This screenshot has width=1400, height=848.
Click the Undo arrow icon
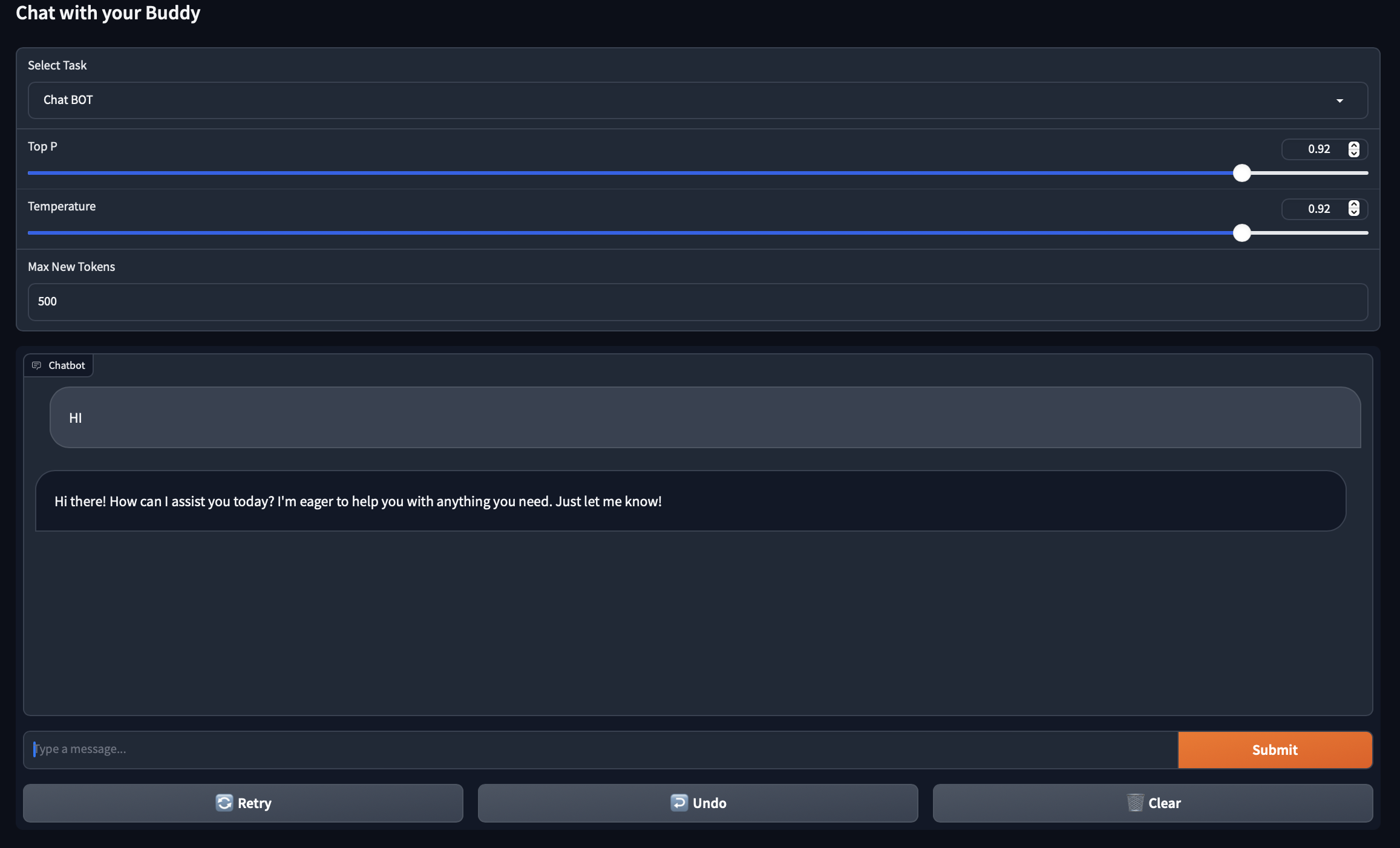point(679,803)
